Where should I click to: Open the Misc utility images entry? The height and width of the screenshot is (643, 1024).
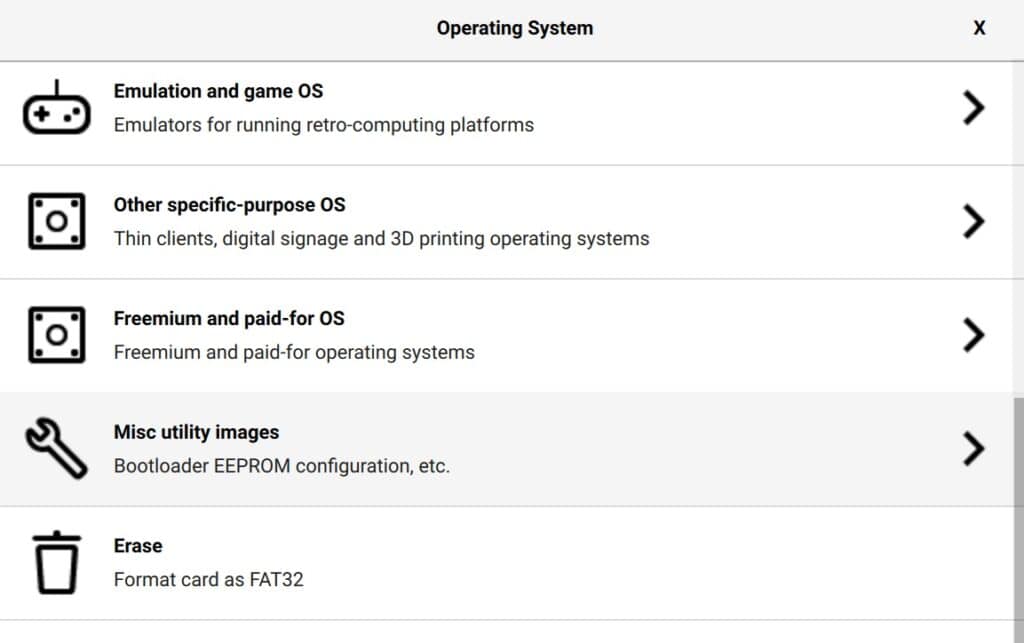coord(196,433)
